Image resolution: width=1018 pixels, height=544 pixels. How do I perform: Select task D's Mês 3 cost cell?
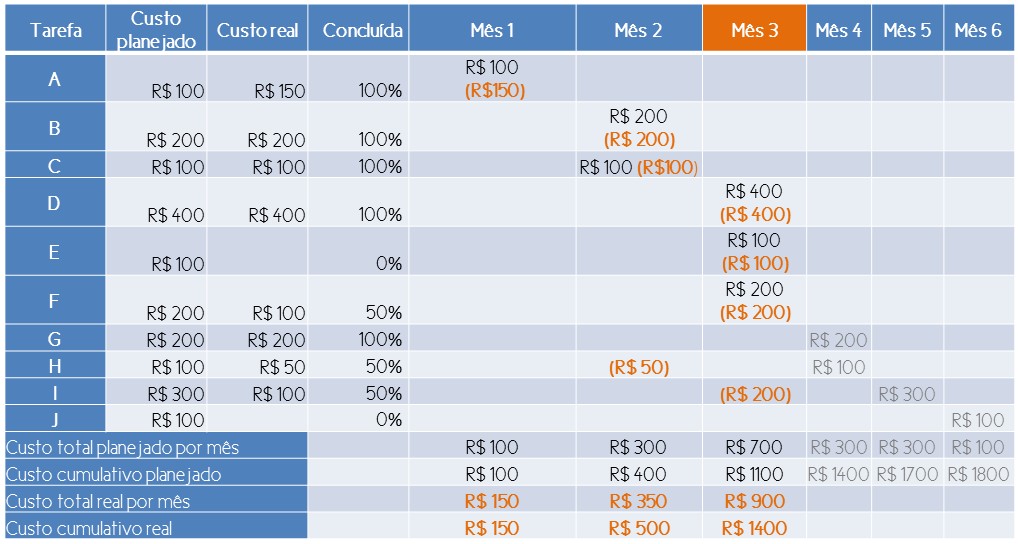[754, 202]
